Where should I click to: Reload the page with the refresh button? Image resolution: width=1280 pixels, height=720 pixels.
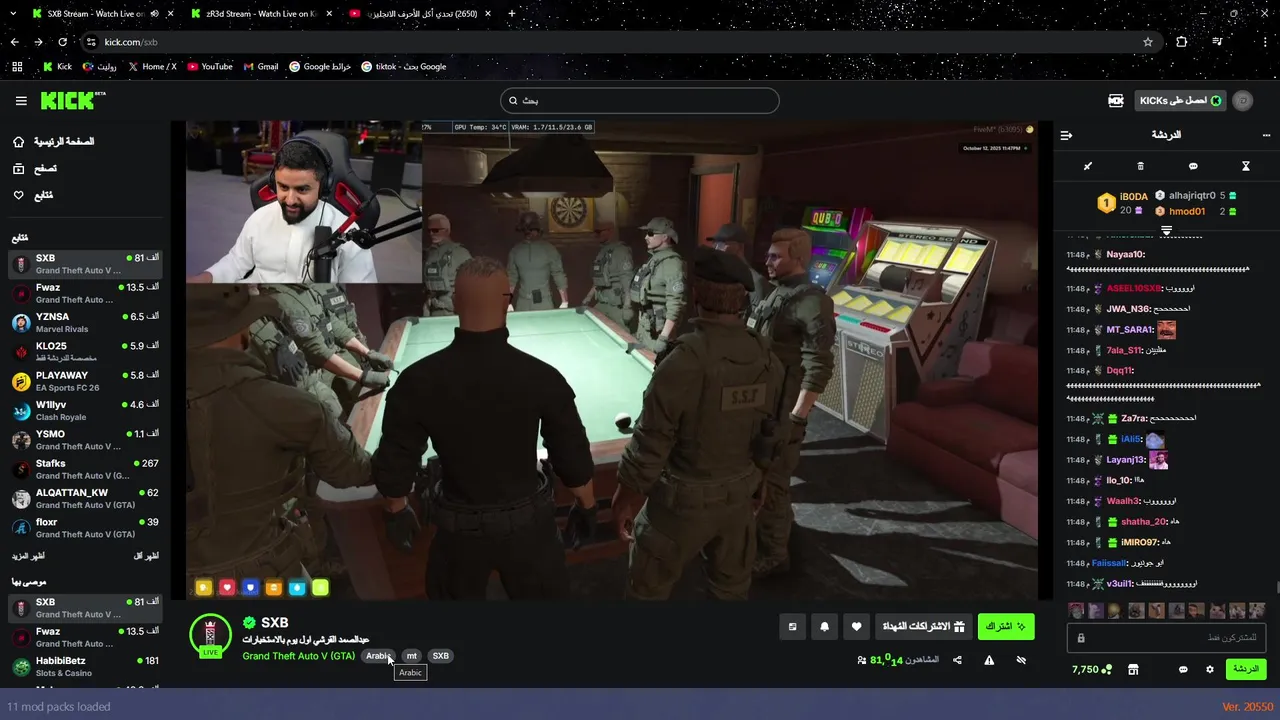63,42
